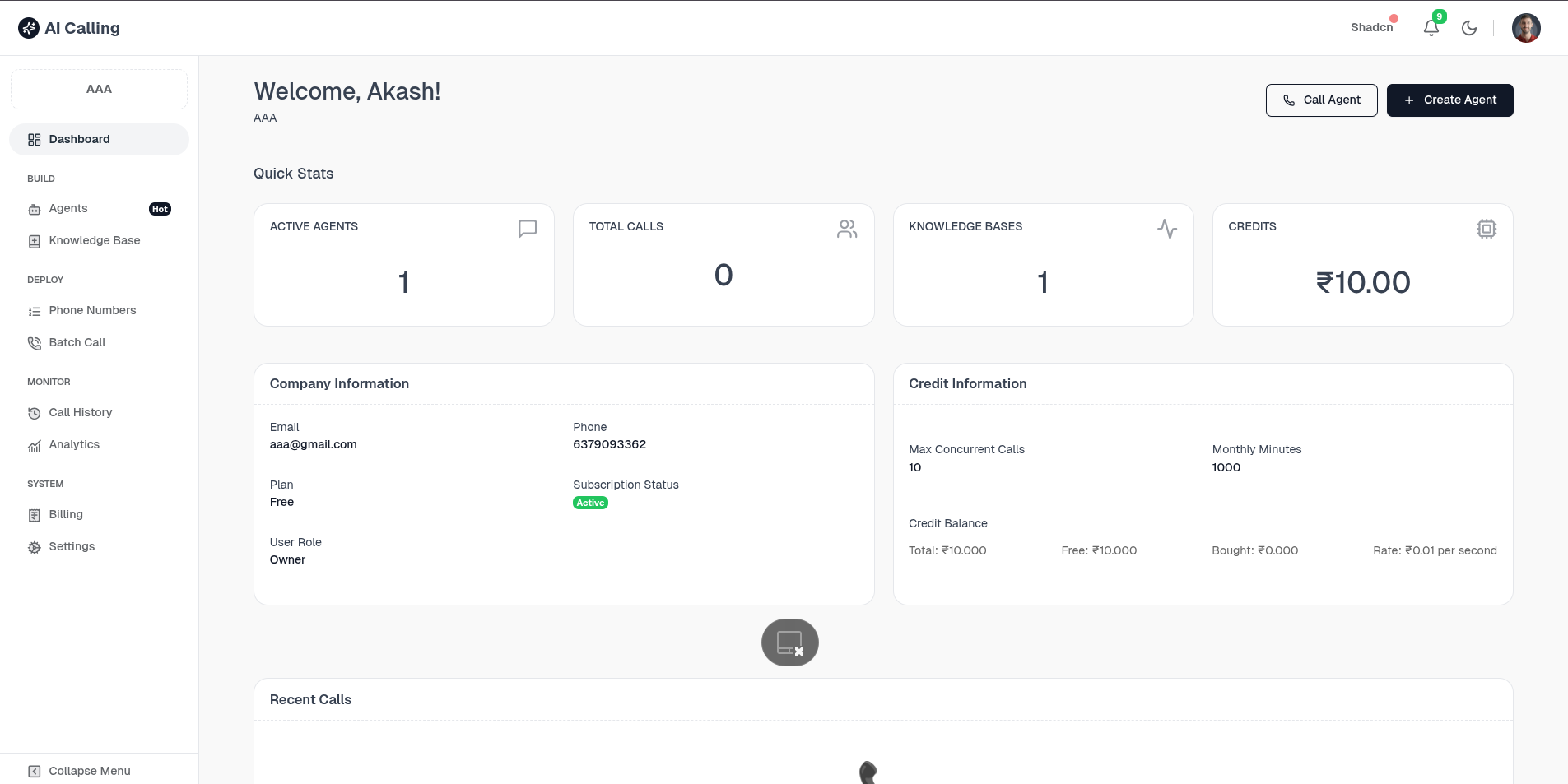Open Agents from the sidebar

coord(68,209)
